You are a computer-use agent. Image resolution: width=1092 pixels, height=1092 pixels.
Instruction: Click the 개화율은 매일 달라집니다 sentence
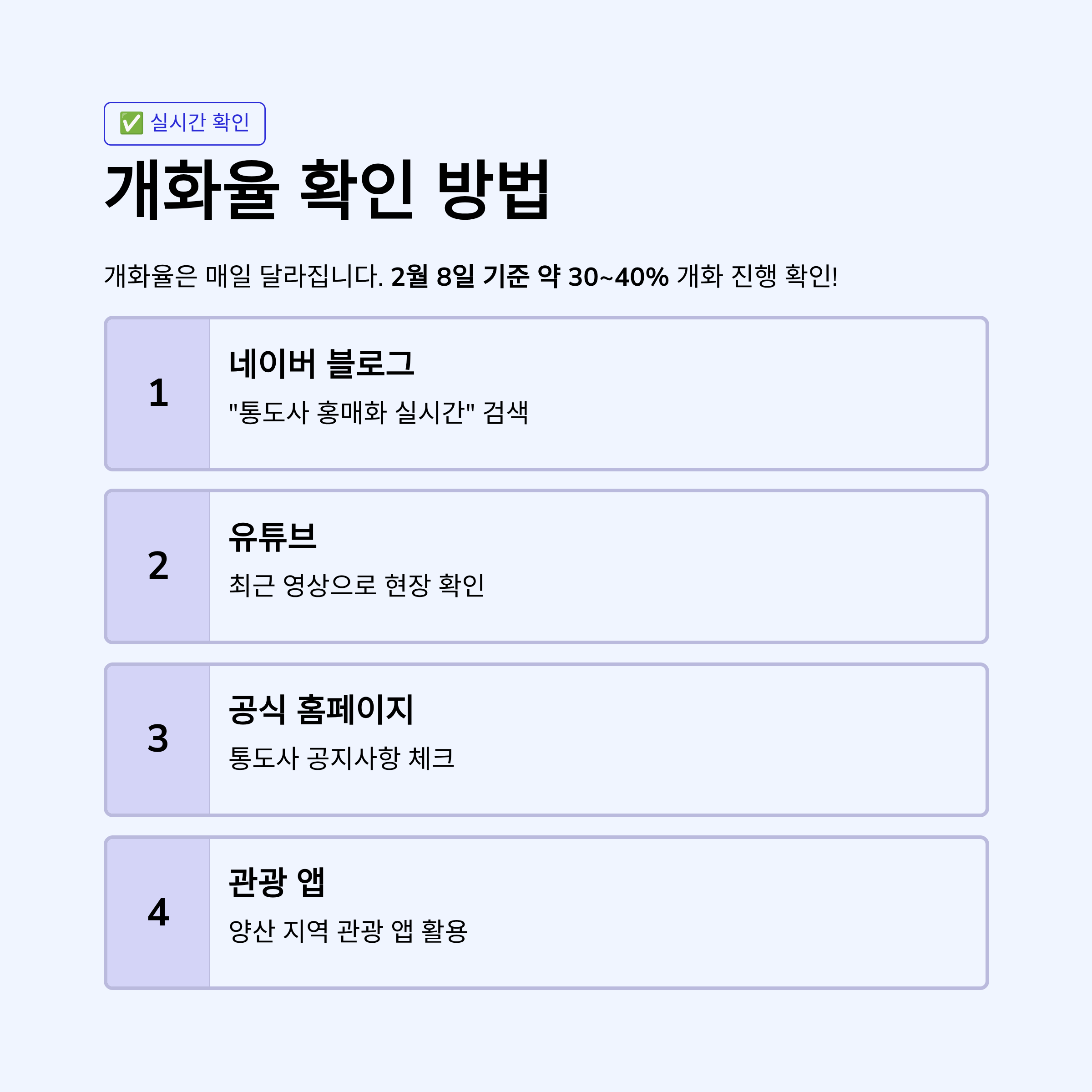[243, 276]
